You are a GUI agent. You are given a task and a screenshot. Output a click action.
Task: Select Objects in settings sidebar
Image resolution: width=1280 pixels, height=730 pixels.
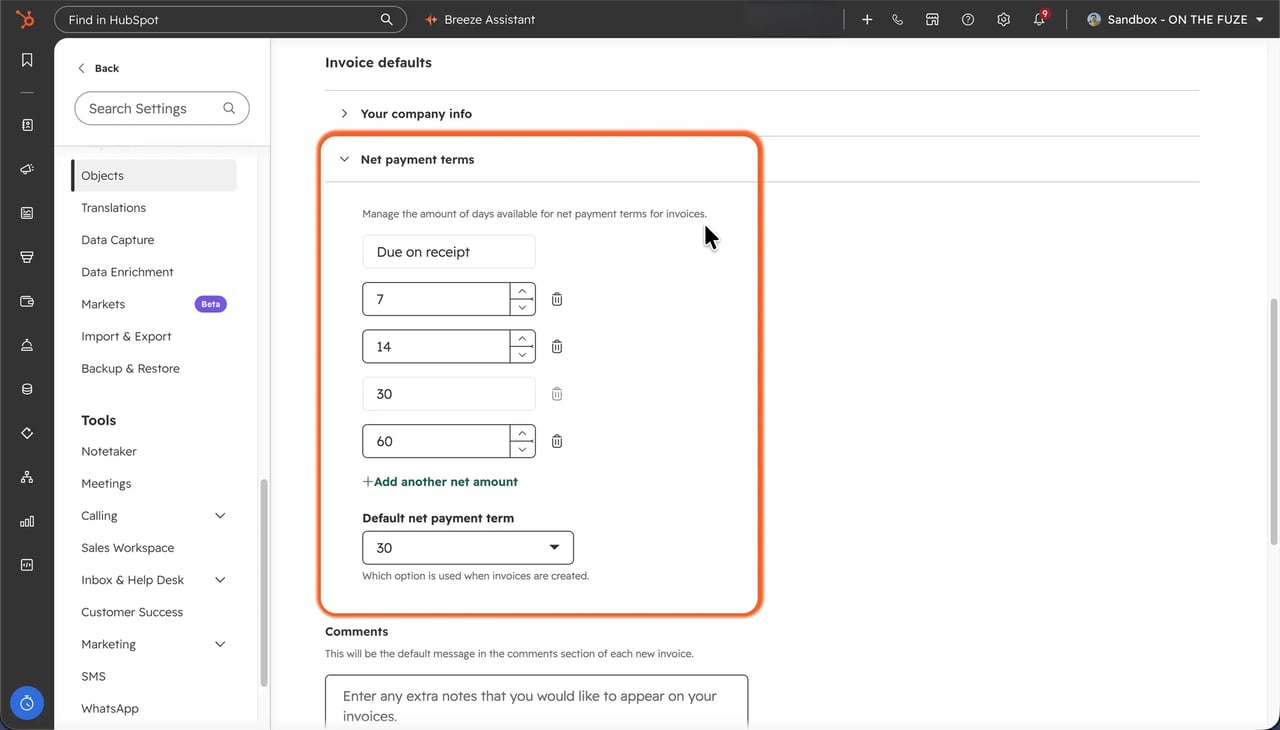click(x=154, y=175)
